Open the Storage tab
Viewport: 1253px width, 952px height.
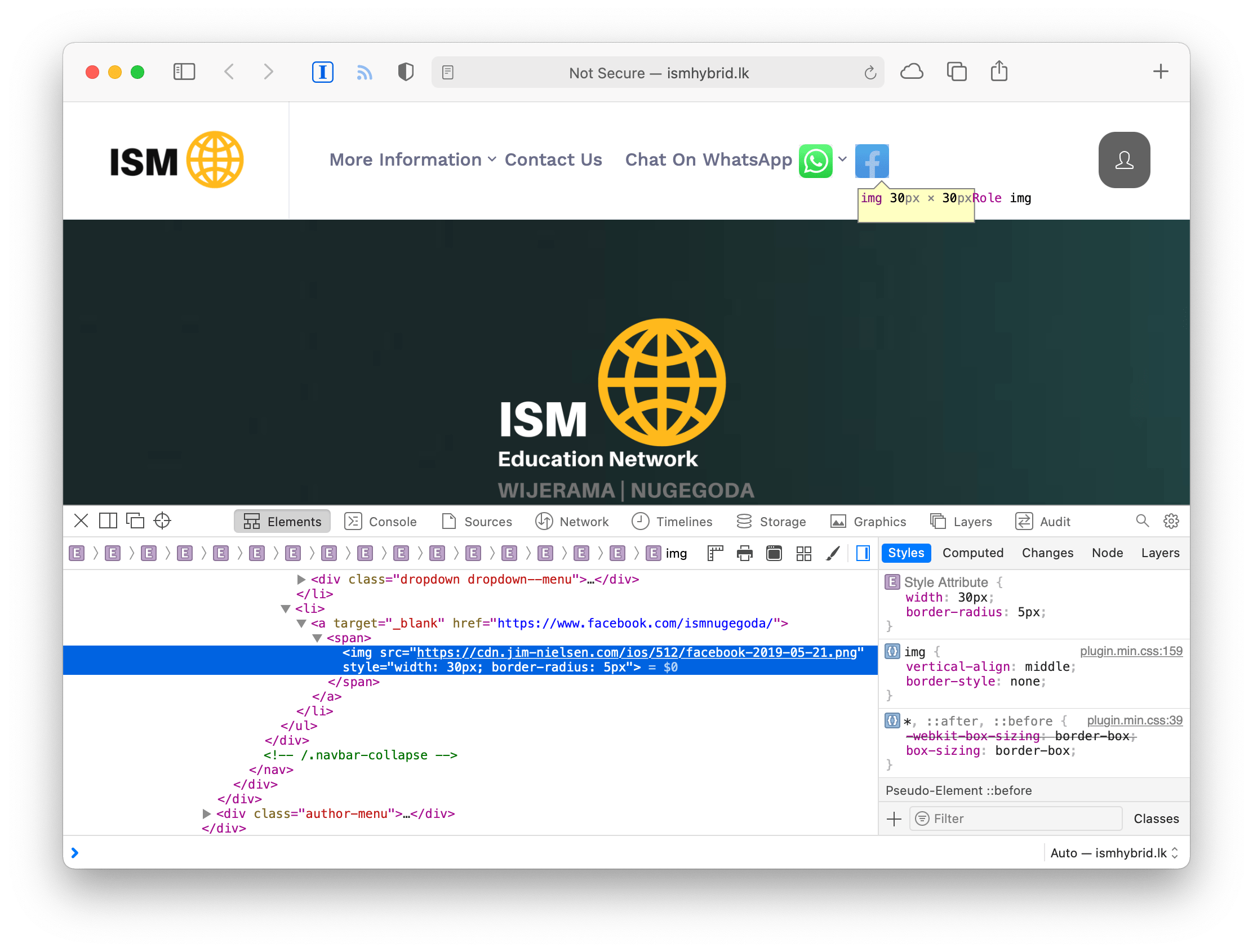point(771,521)
